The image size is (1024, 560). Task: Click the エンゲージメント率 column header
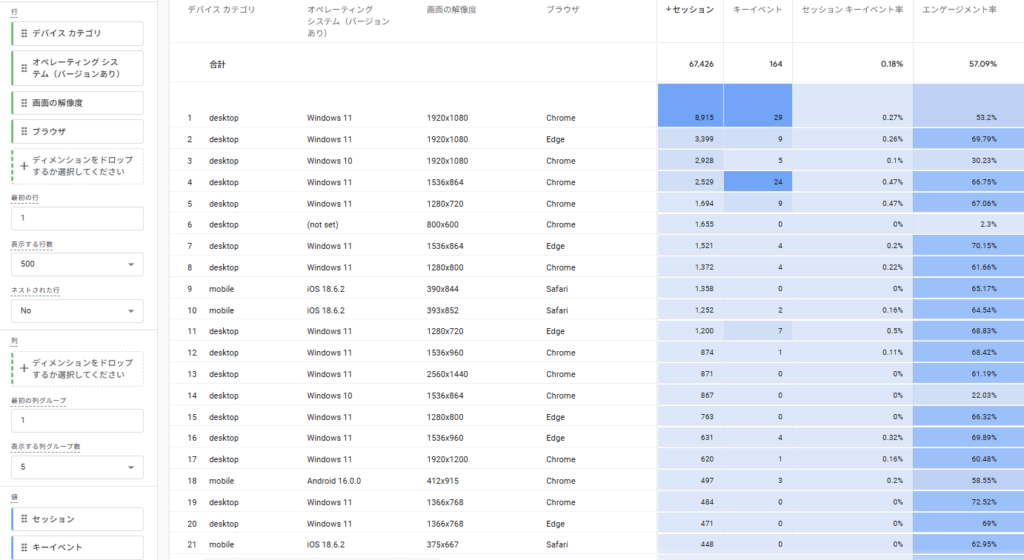(961, 9)
